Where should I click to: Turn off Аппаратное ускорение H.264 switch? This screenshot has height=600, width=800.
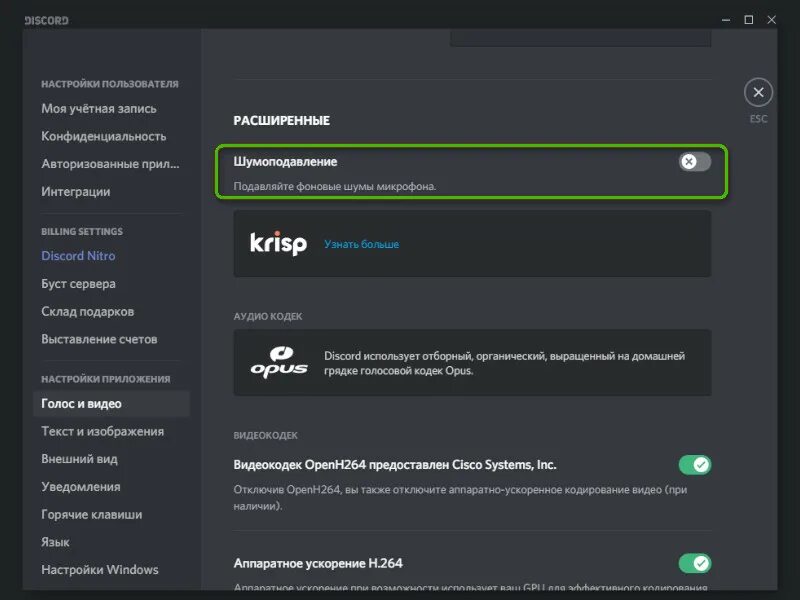coord(695,563)
